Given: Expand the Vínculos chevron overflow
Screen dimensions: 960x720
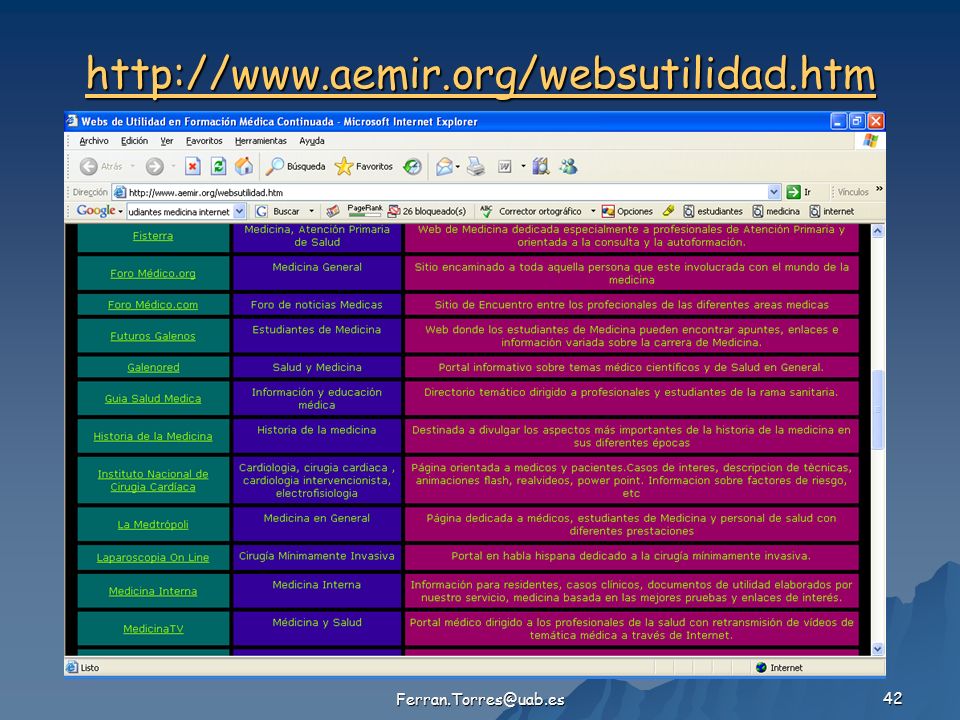Looking at the screenshot, I should click(879, 189).
